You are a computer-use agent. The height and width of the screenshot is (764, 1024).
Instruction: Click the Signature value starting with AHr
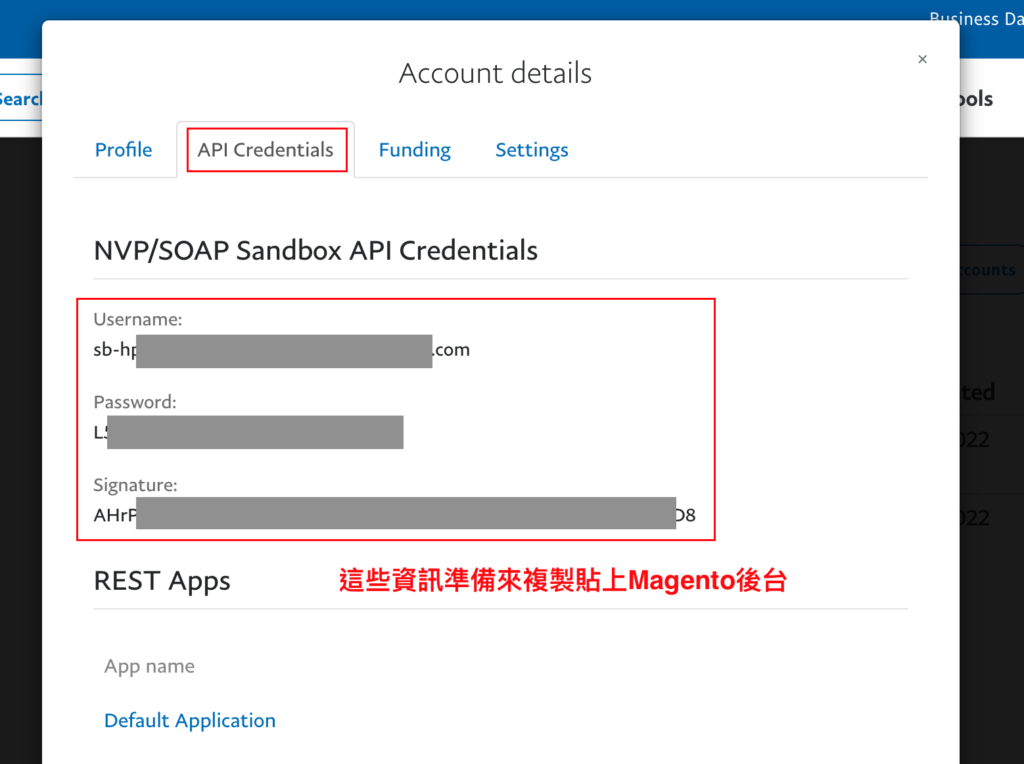(394, 515)
